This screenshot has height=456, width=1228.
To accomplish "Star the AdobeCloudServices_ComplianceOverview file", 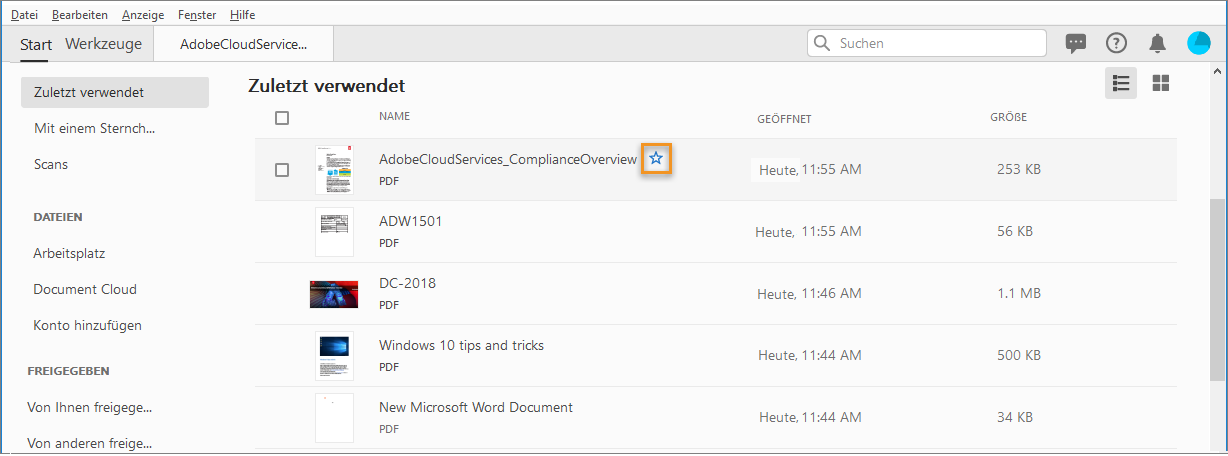I will (x=656, y=159).
